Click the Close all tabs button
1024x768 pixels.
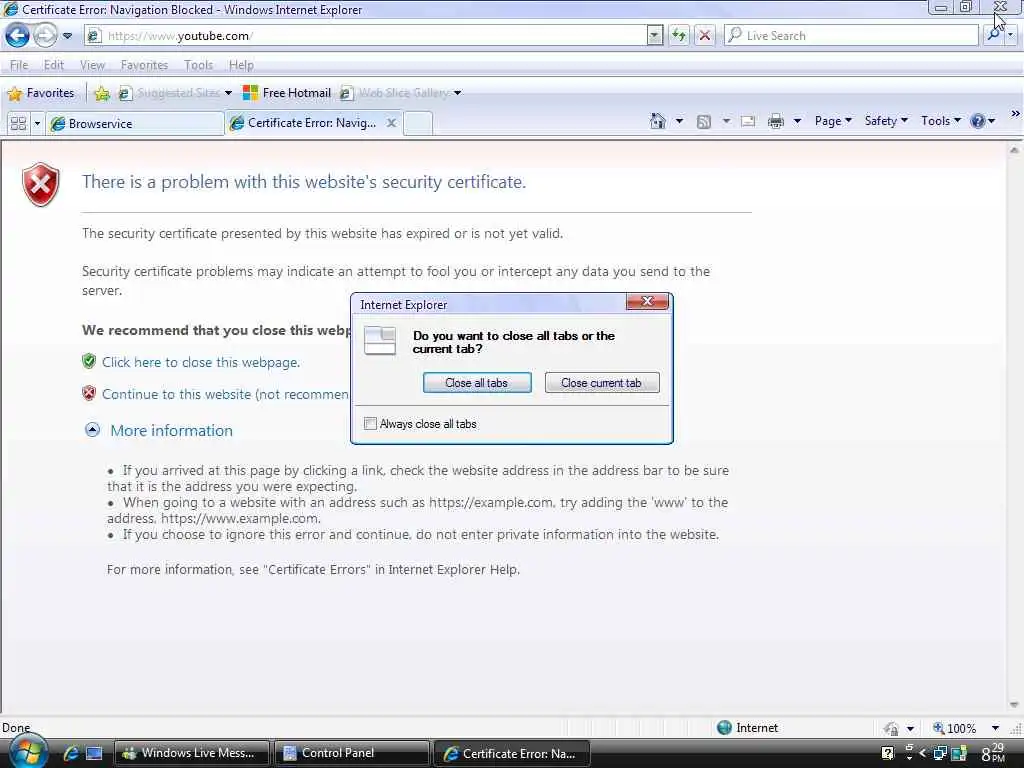tap(477, 383)
